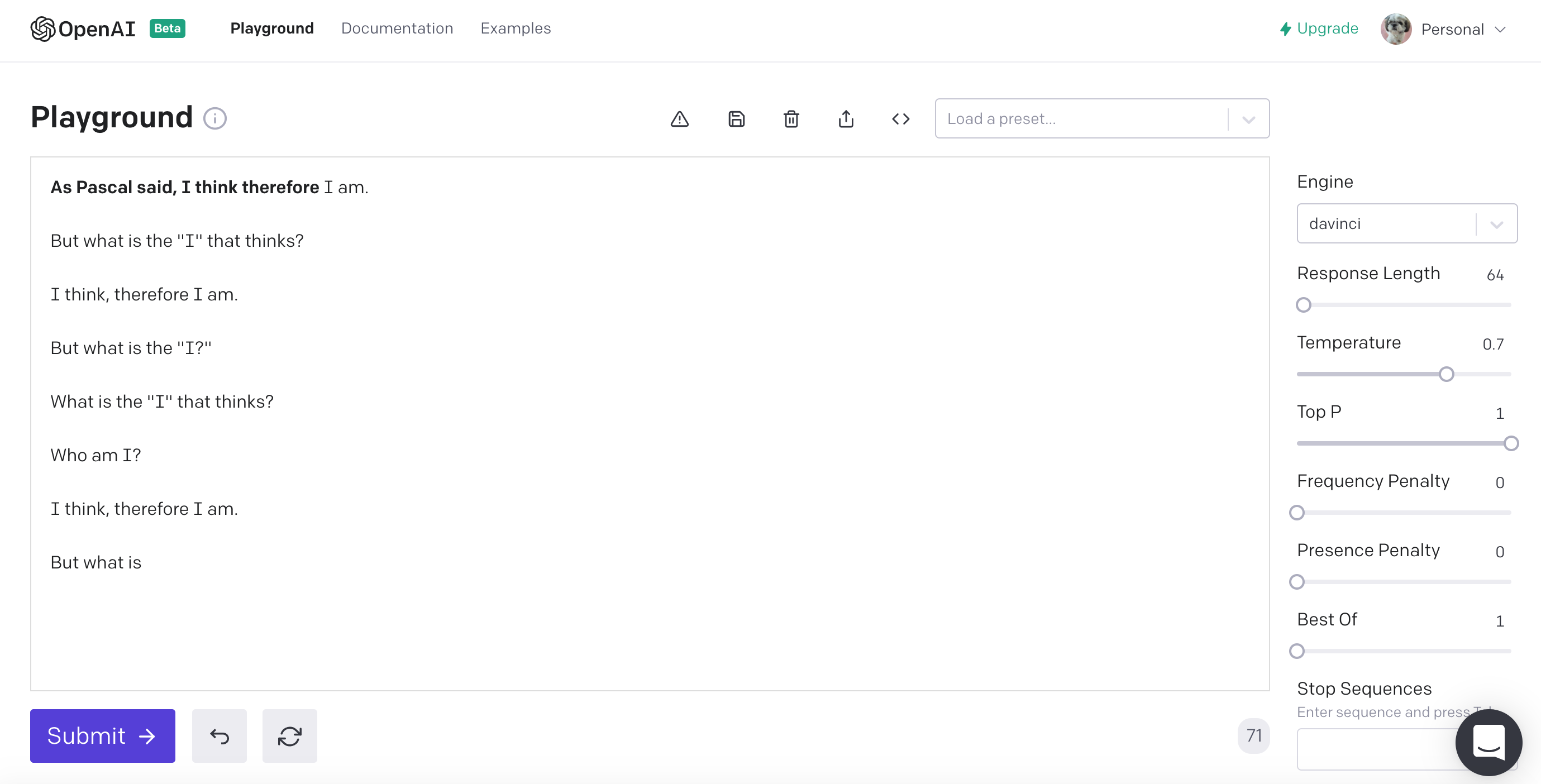Click the Stop Sequences label
Screen dimensions: 1541x784
[x=1364, y=689]
